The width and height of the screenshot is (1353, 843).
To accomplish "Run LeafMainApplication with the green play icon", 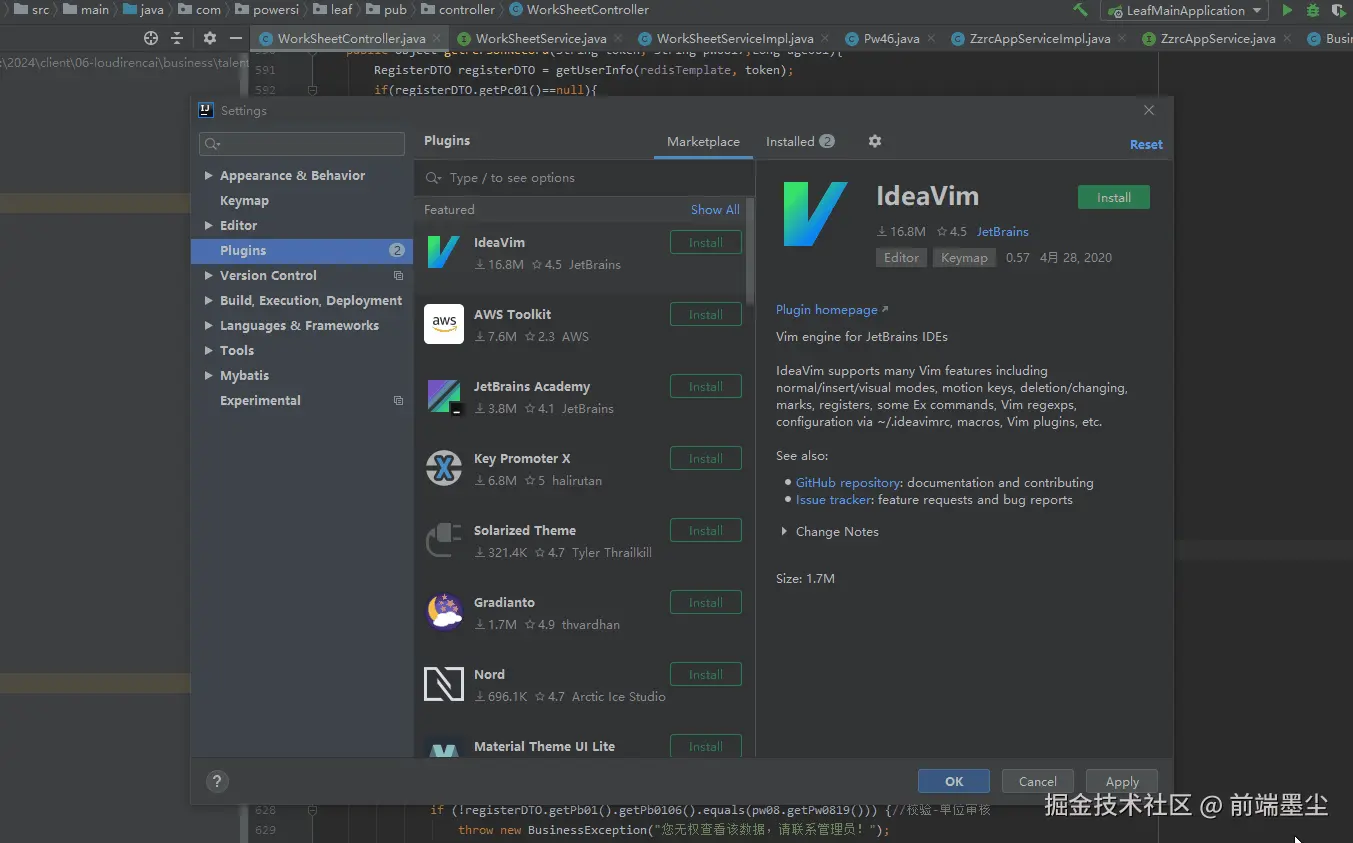I will 1287,10.
